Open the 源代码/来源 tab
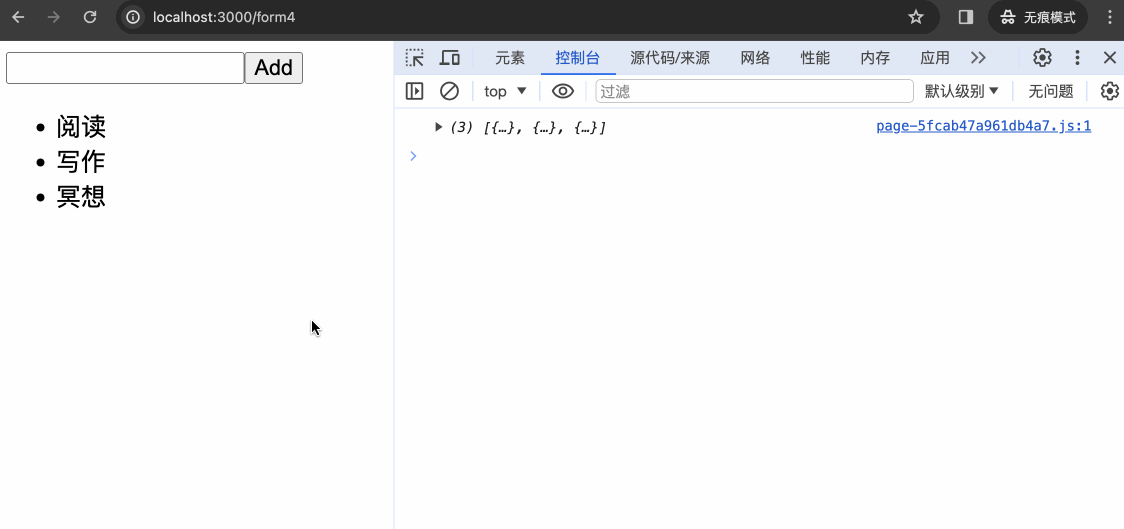This screenshot has height=529, width=1124. [x=670, y=58]
